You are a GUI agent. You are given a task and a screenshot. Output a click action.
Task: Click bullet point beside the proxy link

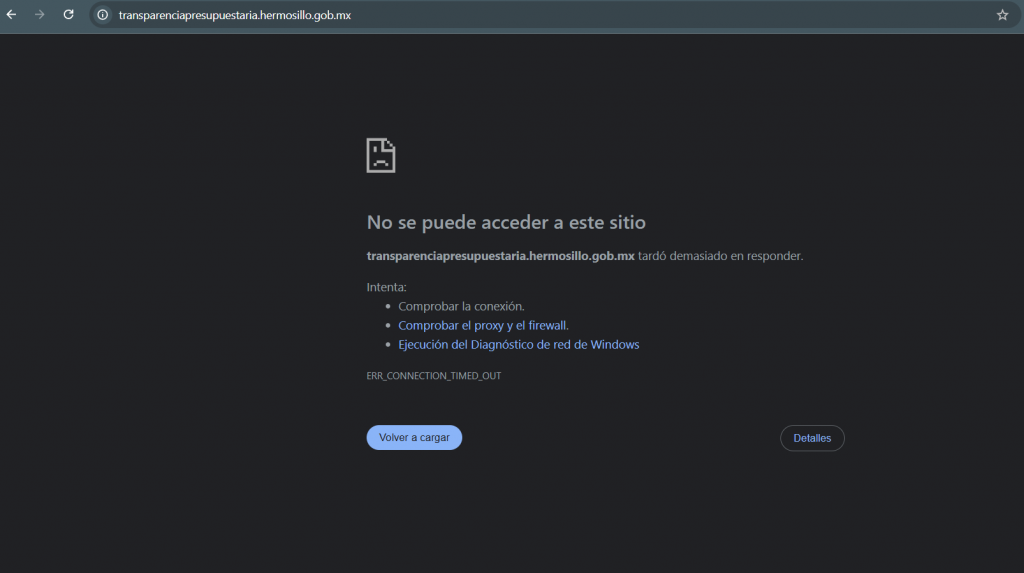point(388,326)
